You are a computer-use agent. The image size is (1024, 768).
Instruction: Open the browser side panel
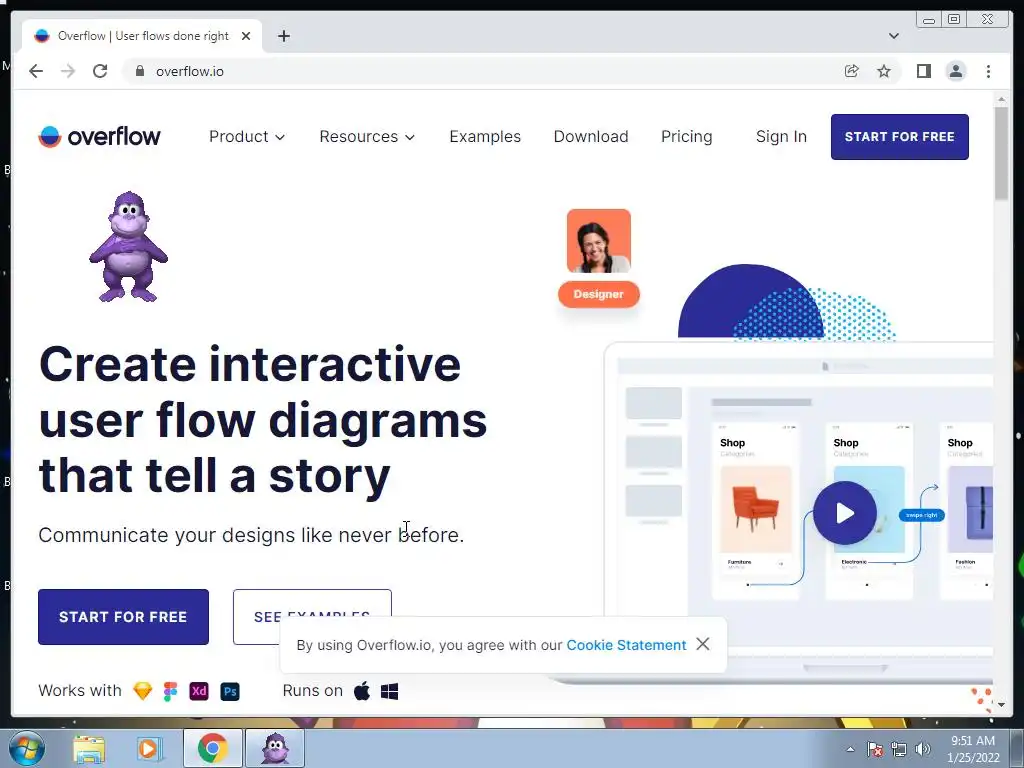[923, 71]
